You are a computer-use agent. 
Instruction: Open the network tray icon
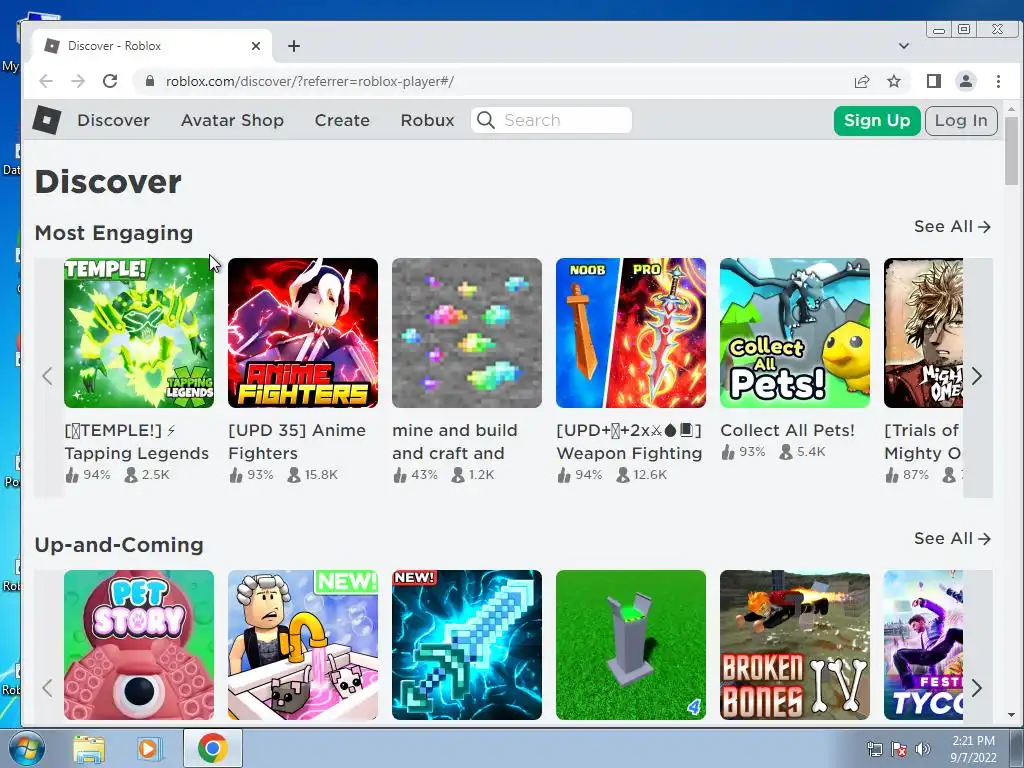[x=874, y=749]
